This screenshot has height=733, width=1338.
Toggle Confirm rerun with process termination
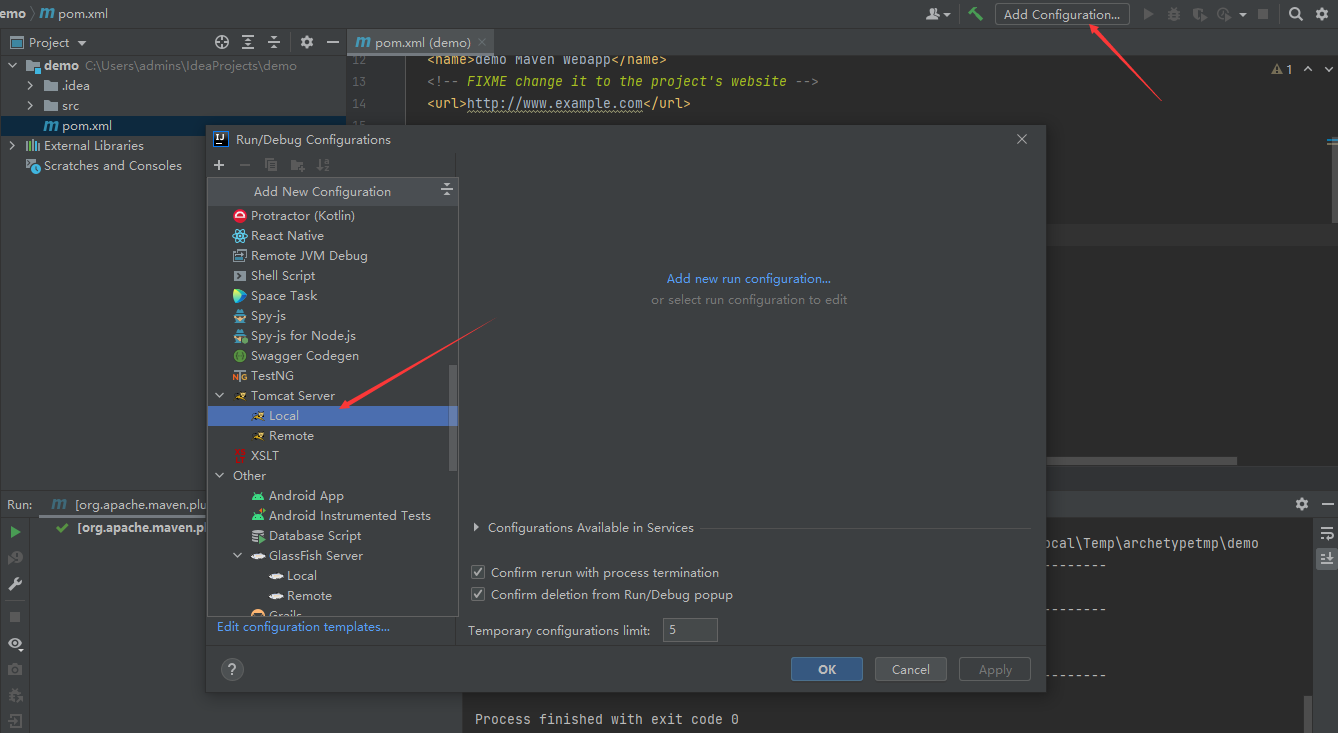[478, 573]
